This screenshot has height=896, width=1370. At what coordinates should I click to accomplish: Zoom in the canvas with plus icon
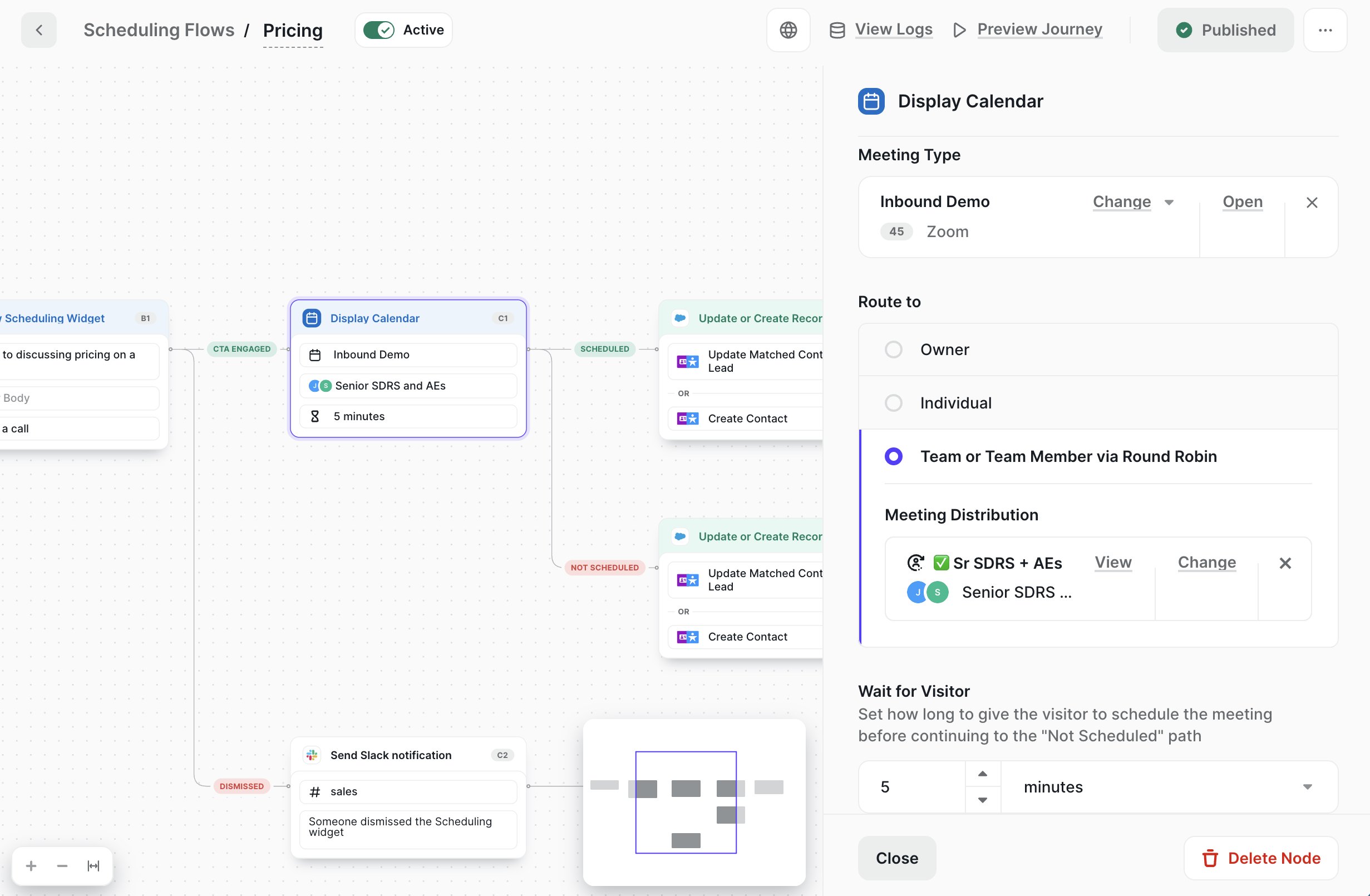coord(31,866)
